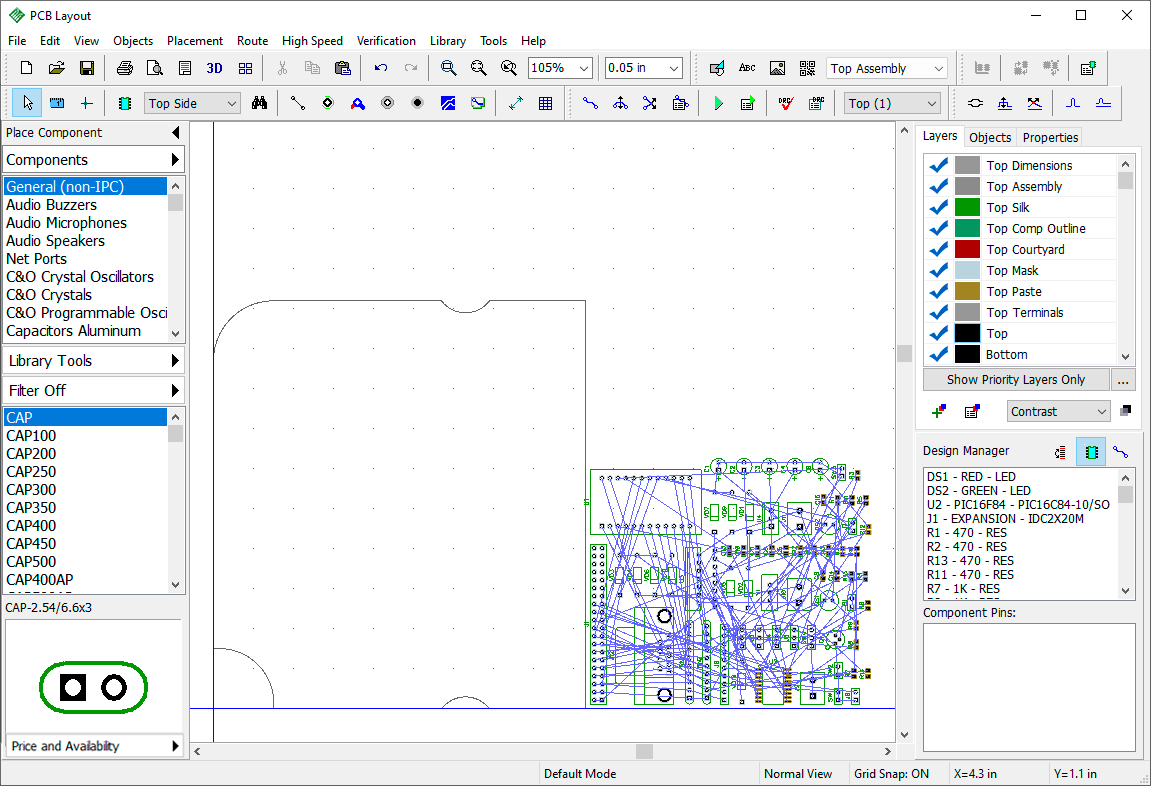Toggle visibility of Top Dimensions layer

pos(938,165)
